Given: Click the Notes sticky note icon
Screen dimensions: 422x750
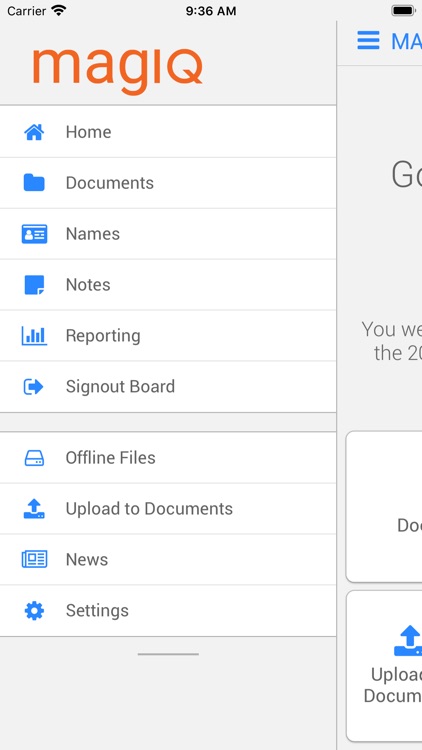Looking at the screenshot, I should (34, 285).
